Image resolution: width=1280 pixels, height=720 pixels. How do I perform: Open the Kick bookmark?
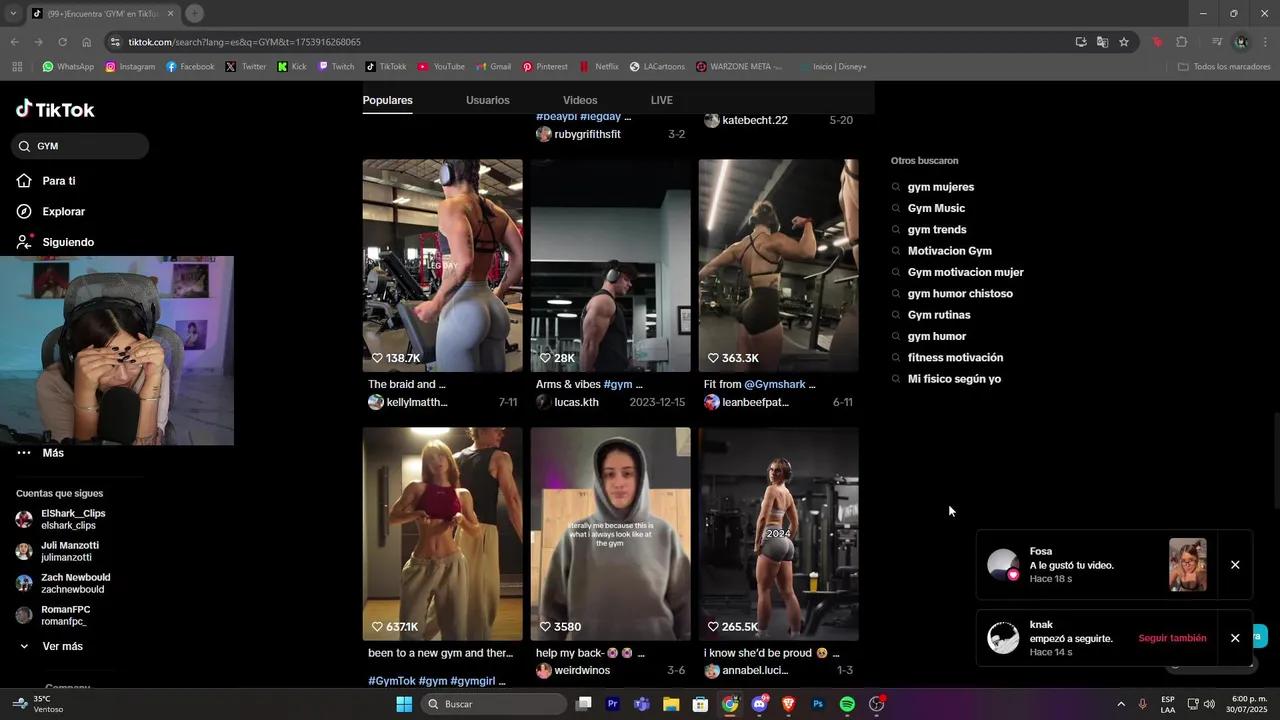(x=292, y=67)
